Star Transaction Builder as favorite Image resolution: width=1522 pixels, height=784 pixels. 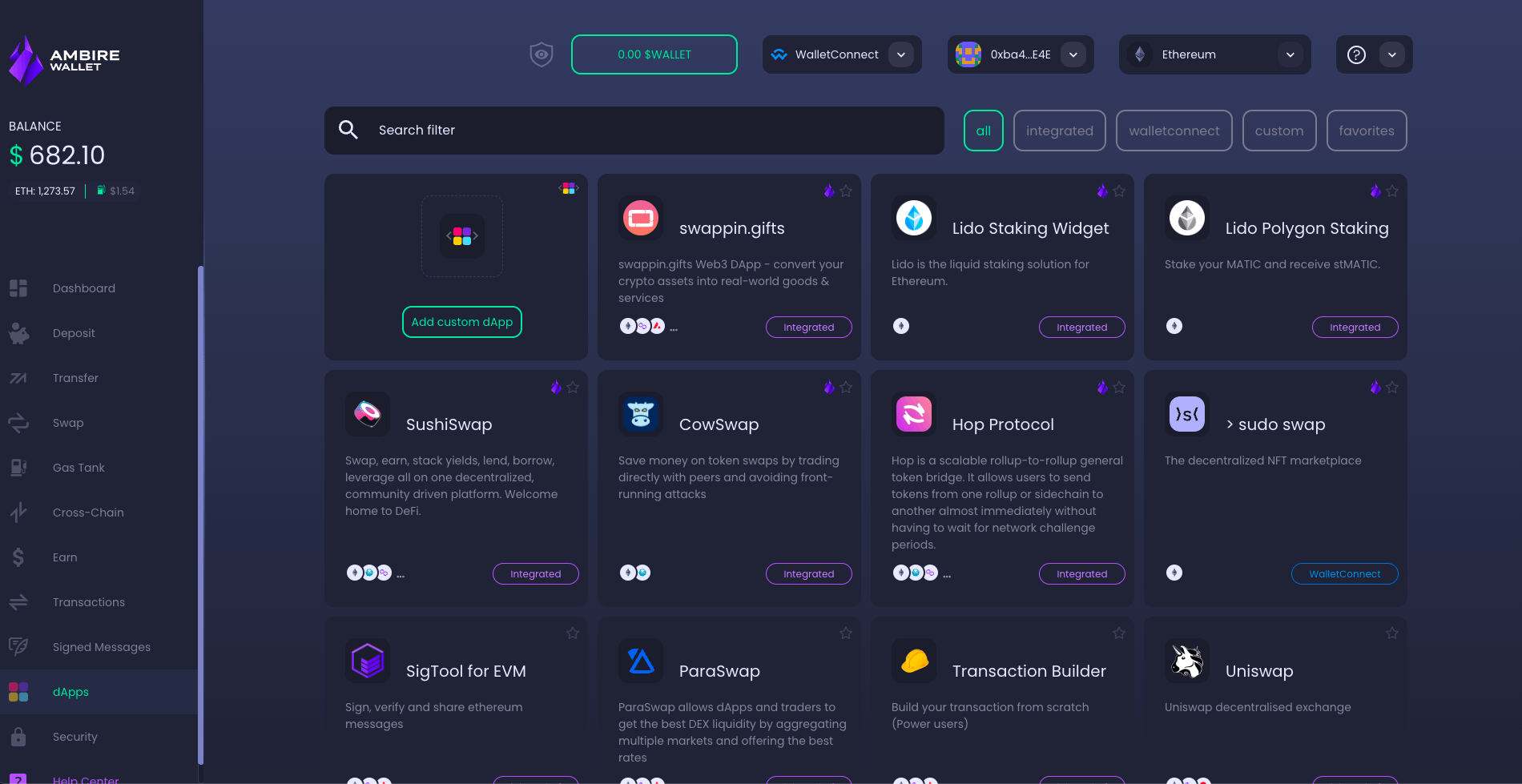click(1119, 633)
